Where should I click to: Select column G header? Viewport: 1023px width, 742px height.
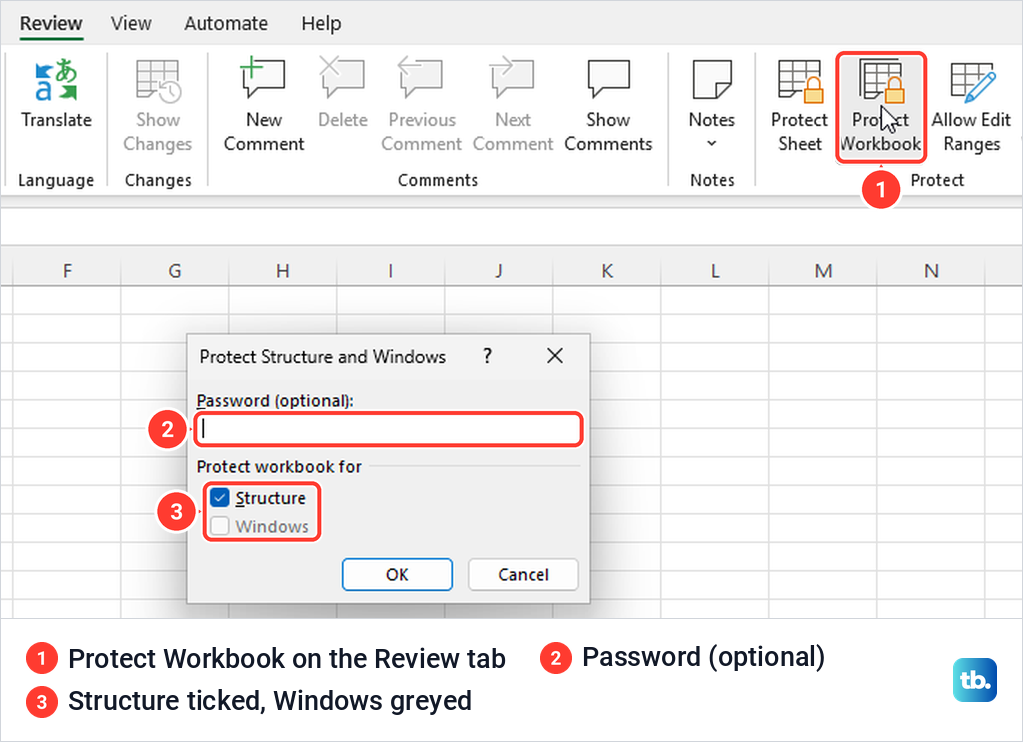click(175, 271)
